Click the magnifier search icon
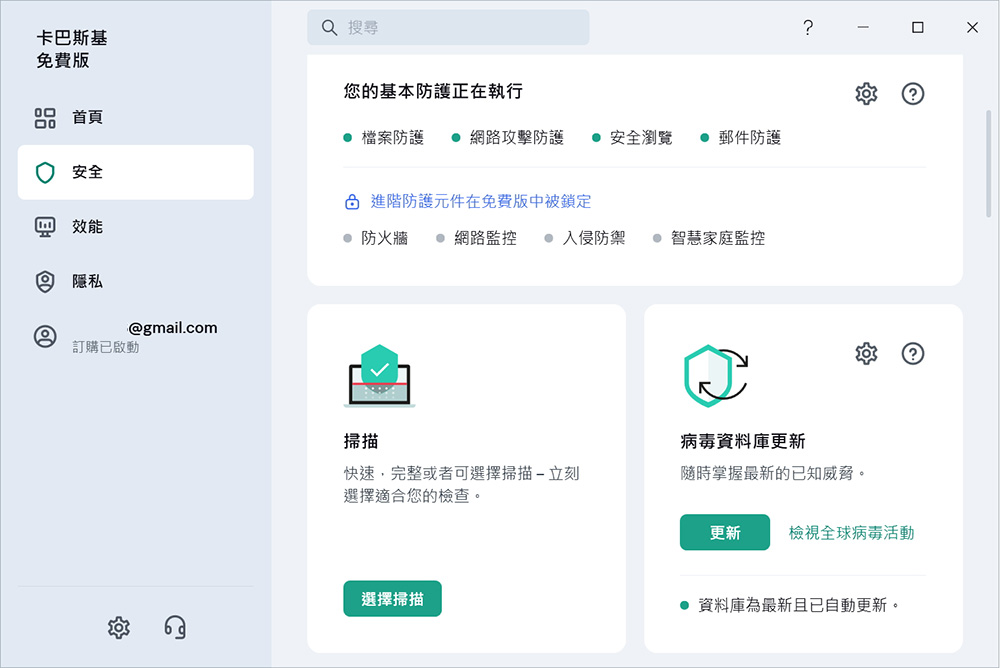 coord(329,27)
